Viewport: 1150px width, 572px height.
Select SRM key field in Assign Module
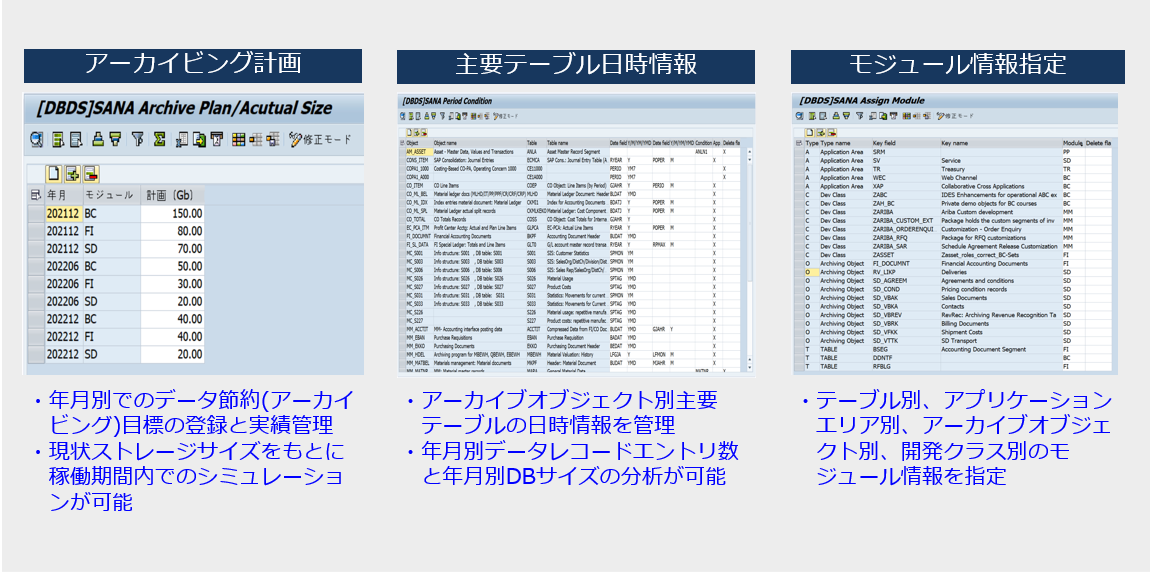[906, 152]
